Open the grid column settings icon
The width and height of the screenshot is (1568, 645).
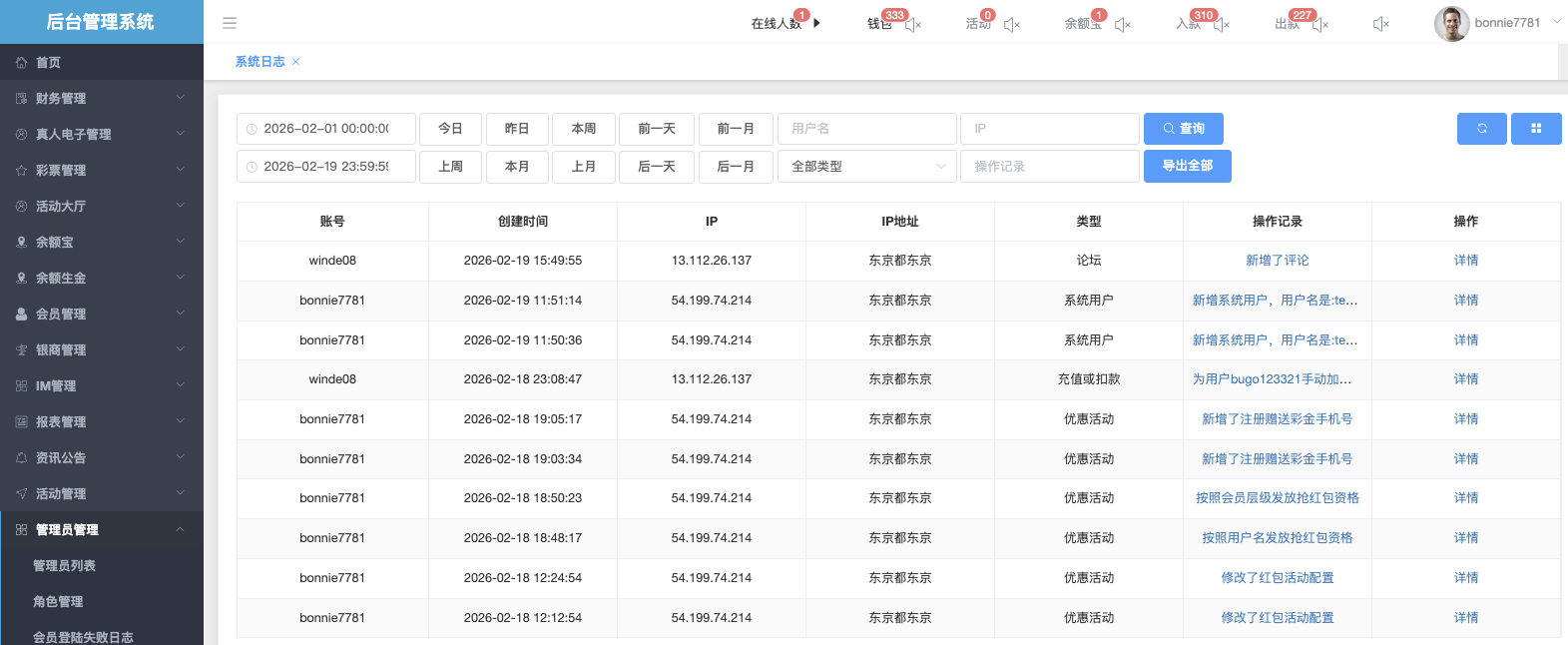click(x=1535, y=129)
